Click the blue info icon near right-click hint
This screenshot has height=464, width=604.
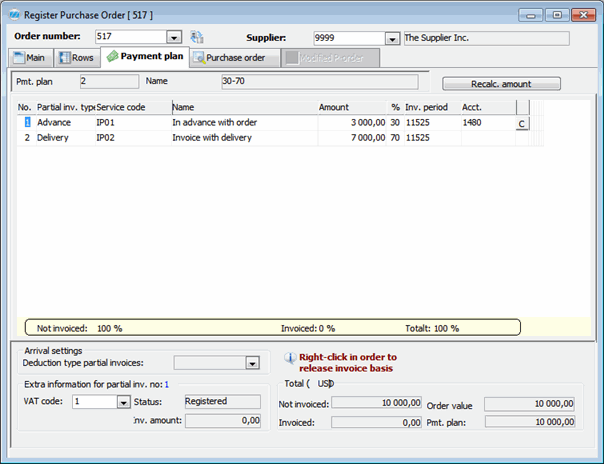pyautogui.click(x=290, y=357)
